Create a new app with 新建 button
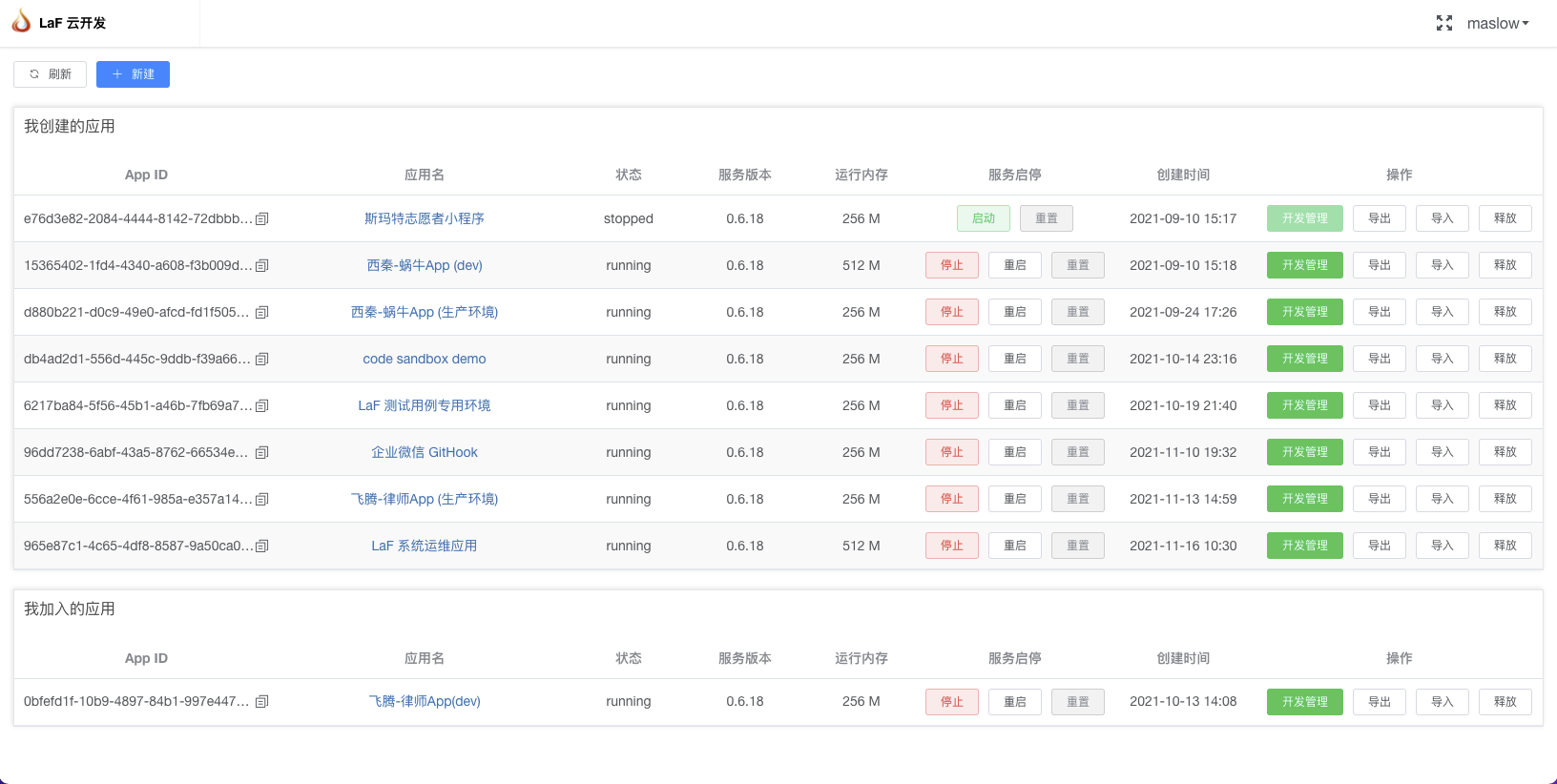The image size is (1557, 784). [133, 74]
